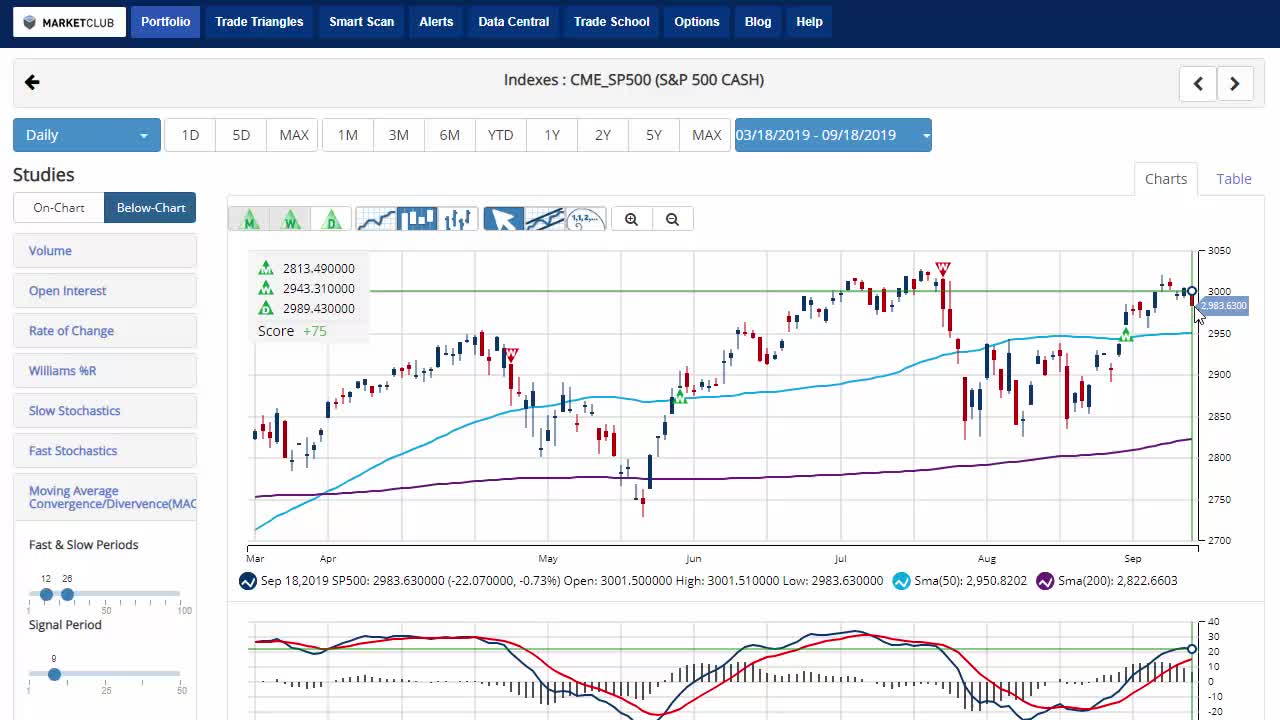This screenshot has width=1280, height=720.
Task: Go to previous symbol chevron
Action: tap(1198, 84)
